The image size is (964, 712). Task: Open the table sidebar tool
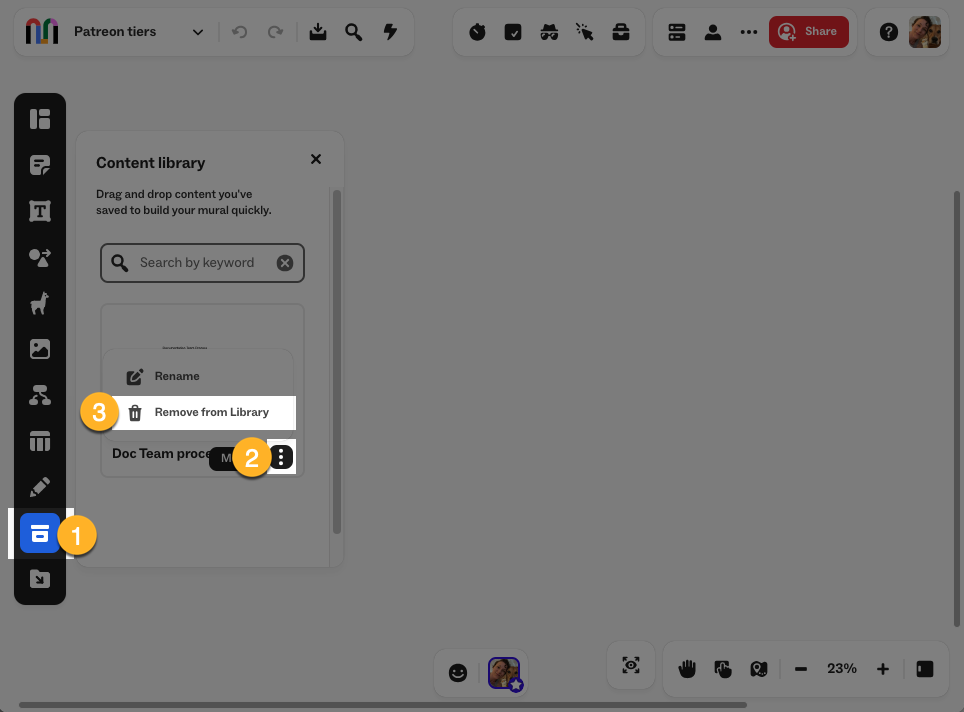(x=40, y=441)
